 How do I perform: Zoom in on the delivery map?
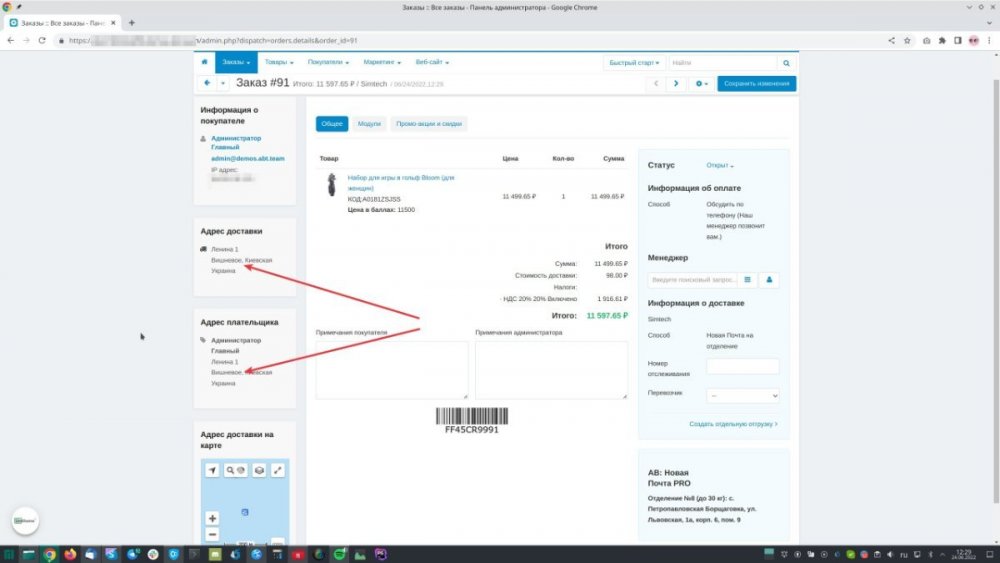212,518
